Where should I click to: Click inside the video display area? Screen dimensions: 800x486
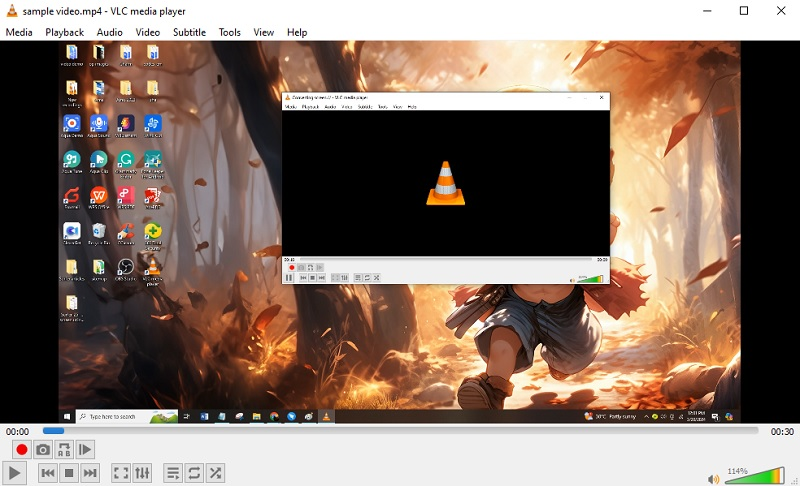coord(399,233)
